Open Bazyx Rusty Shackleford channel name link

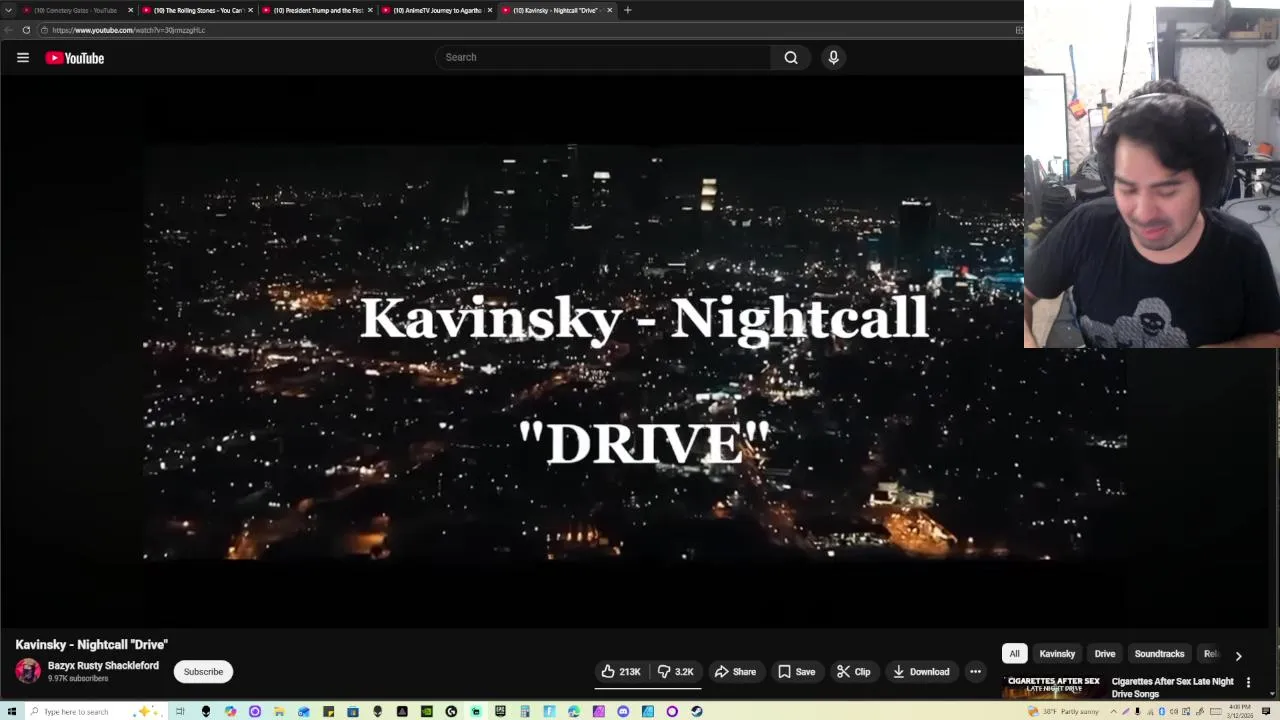pos(103,666)
